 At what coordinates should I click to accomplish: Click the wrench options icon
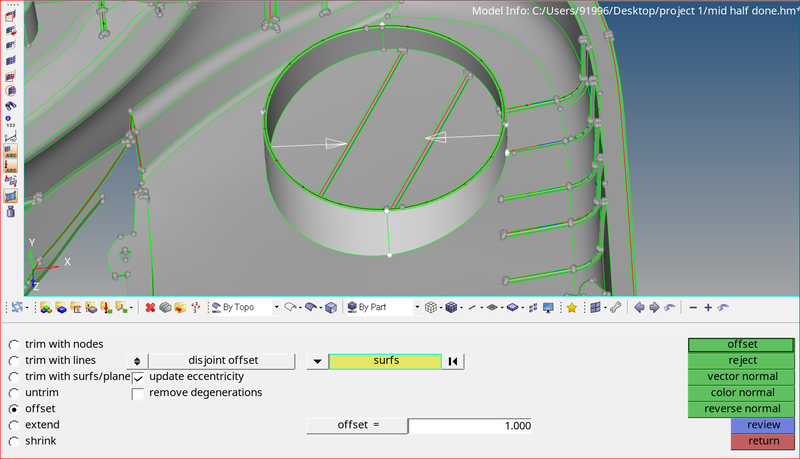(616, 308)
